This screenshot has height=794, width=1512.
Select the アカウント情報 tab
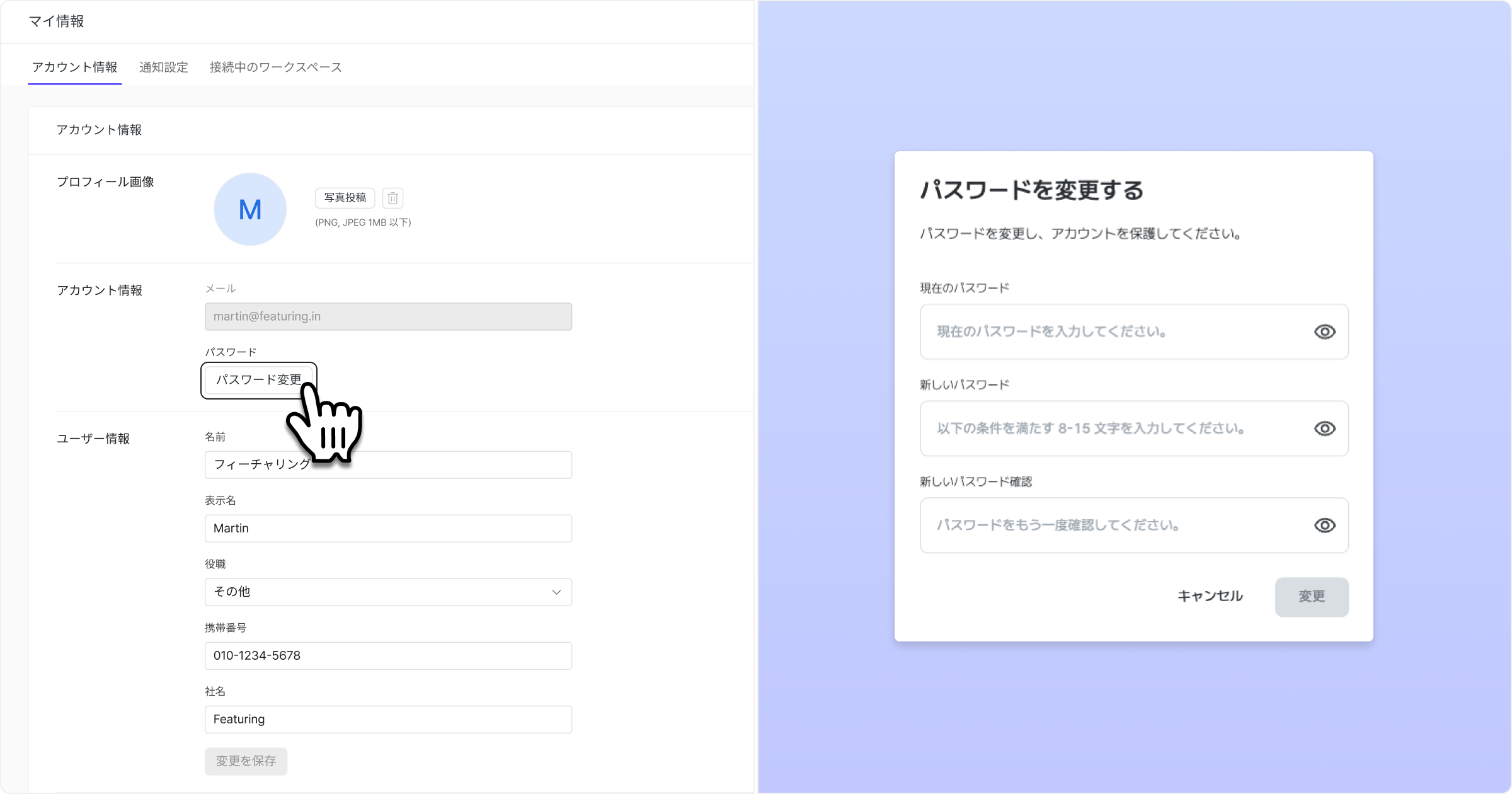[x=75, y=67]
